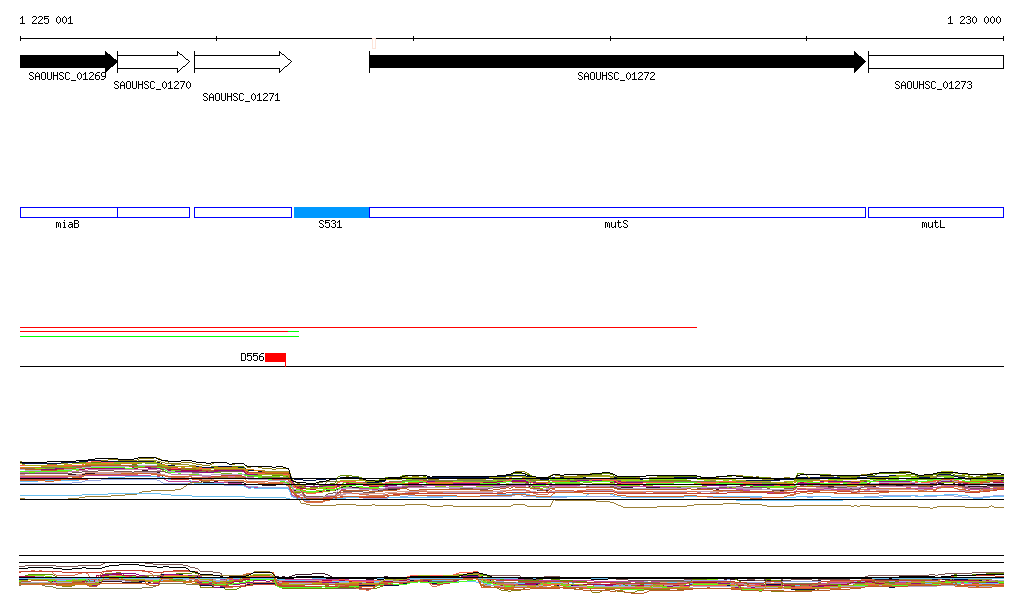The image size is (1024, 611).
Task: Click the mutL text label
Action: click(x=933, y=224)
